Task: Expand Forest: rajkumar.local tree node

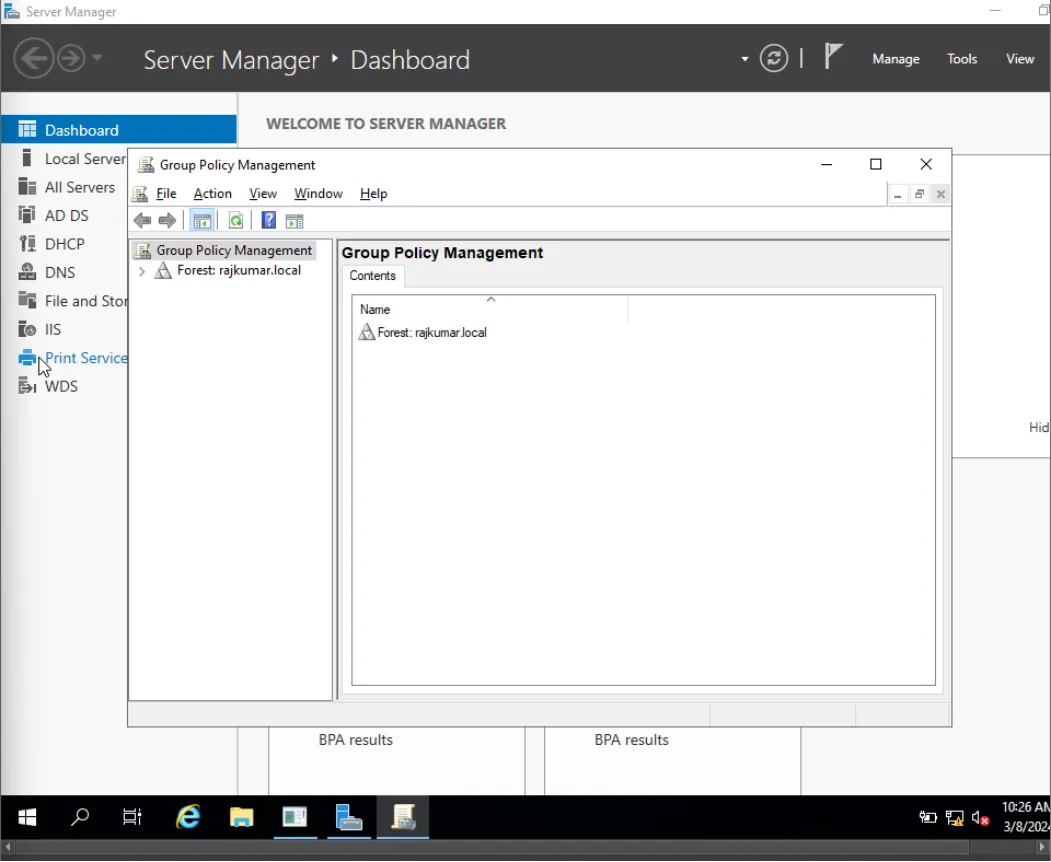Action: [141, 271]
